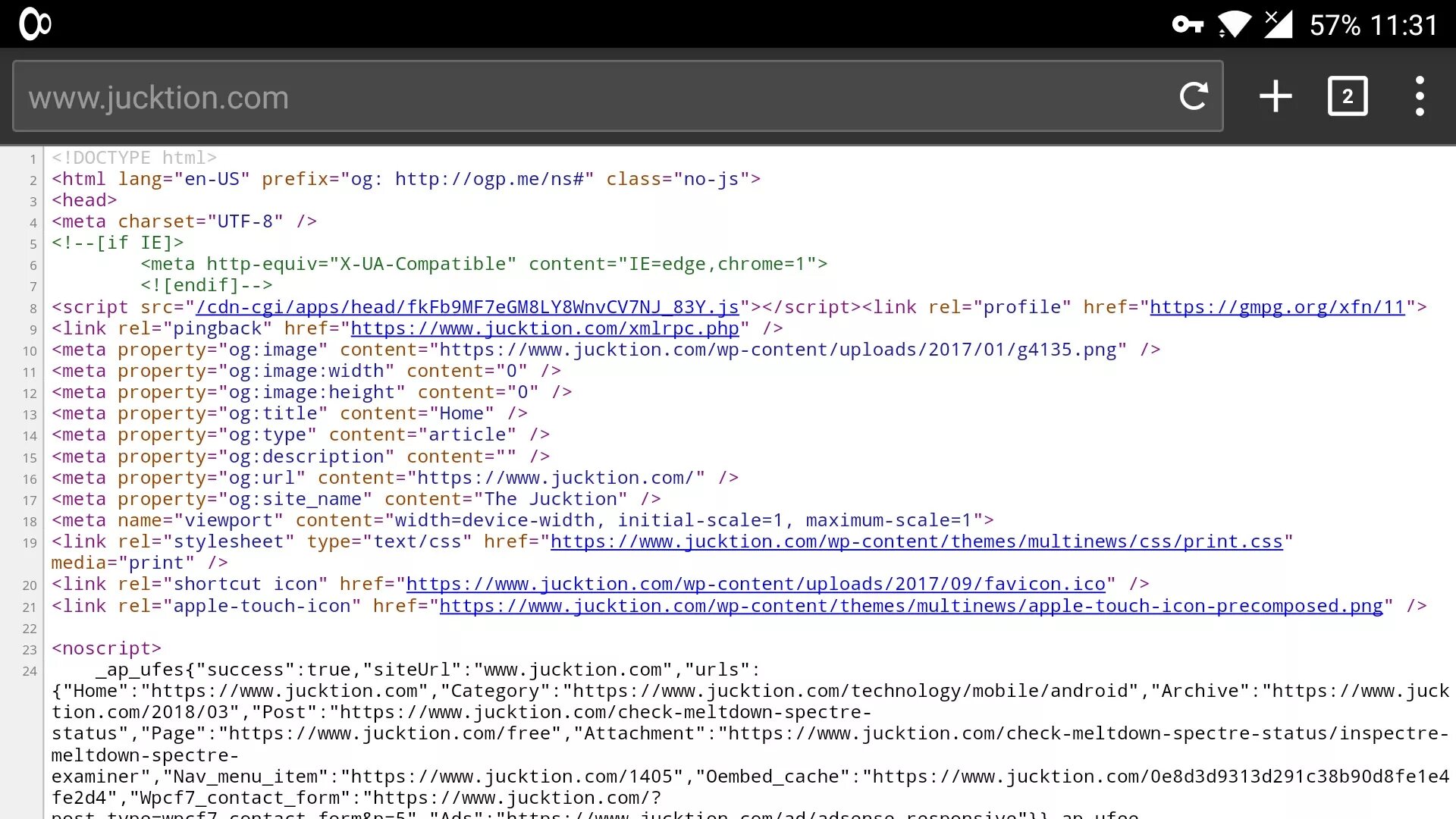1456x819 pixels.
Task: Open the tab switcher showing 2 tabs
Action: [x=1348, y=96]
